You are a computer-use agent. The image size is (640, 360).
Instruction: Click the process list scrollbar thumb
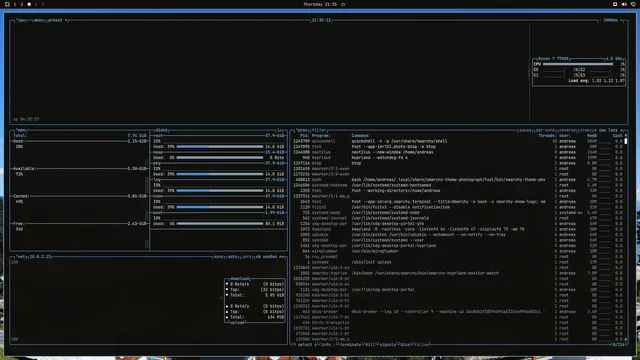[626, 141]
